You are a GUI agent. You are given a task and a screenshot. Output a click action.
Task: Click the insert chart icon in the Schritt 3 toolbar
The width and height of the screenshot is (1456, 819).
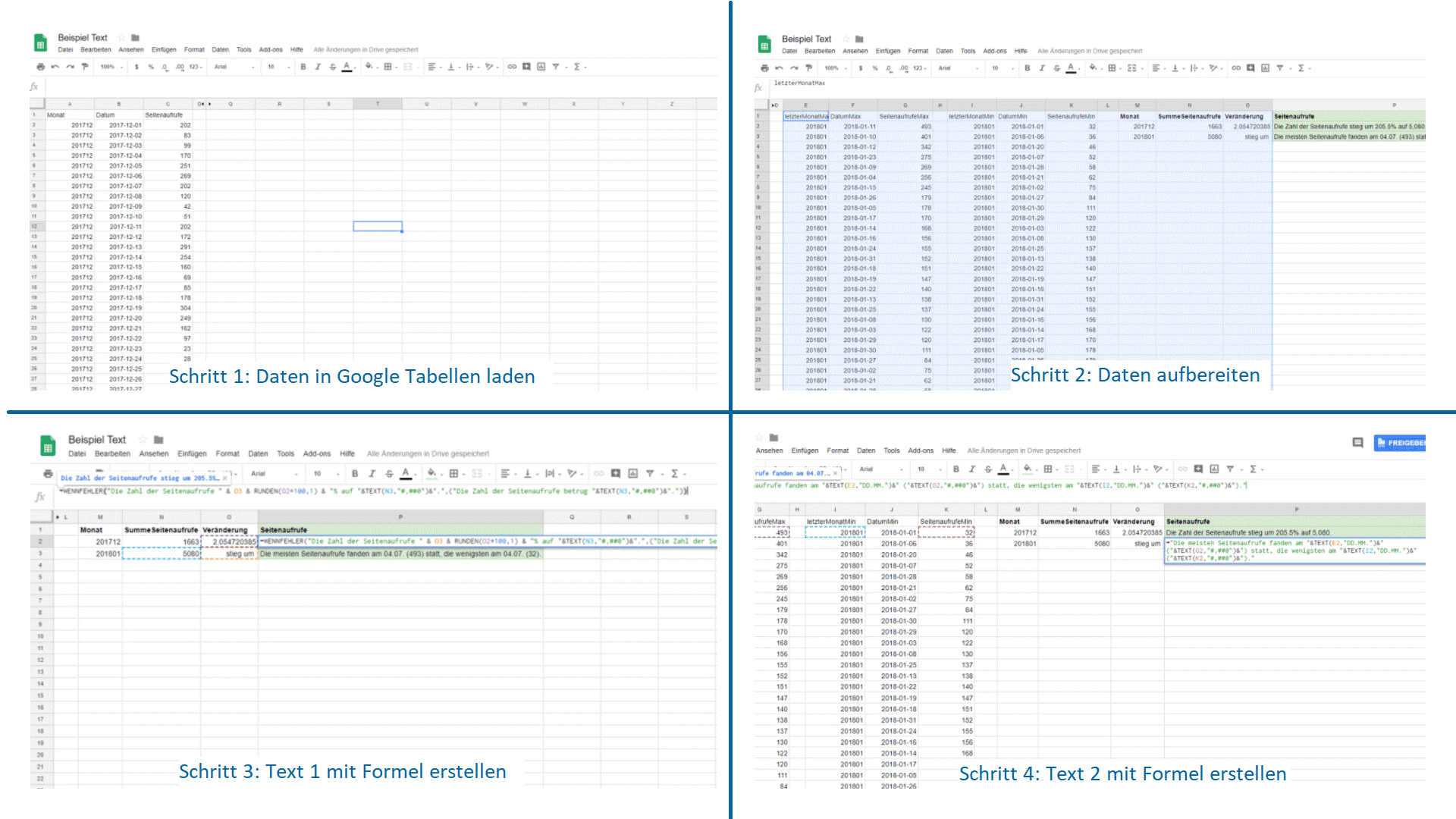(x=632, y=473)
